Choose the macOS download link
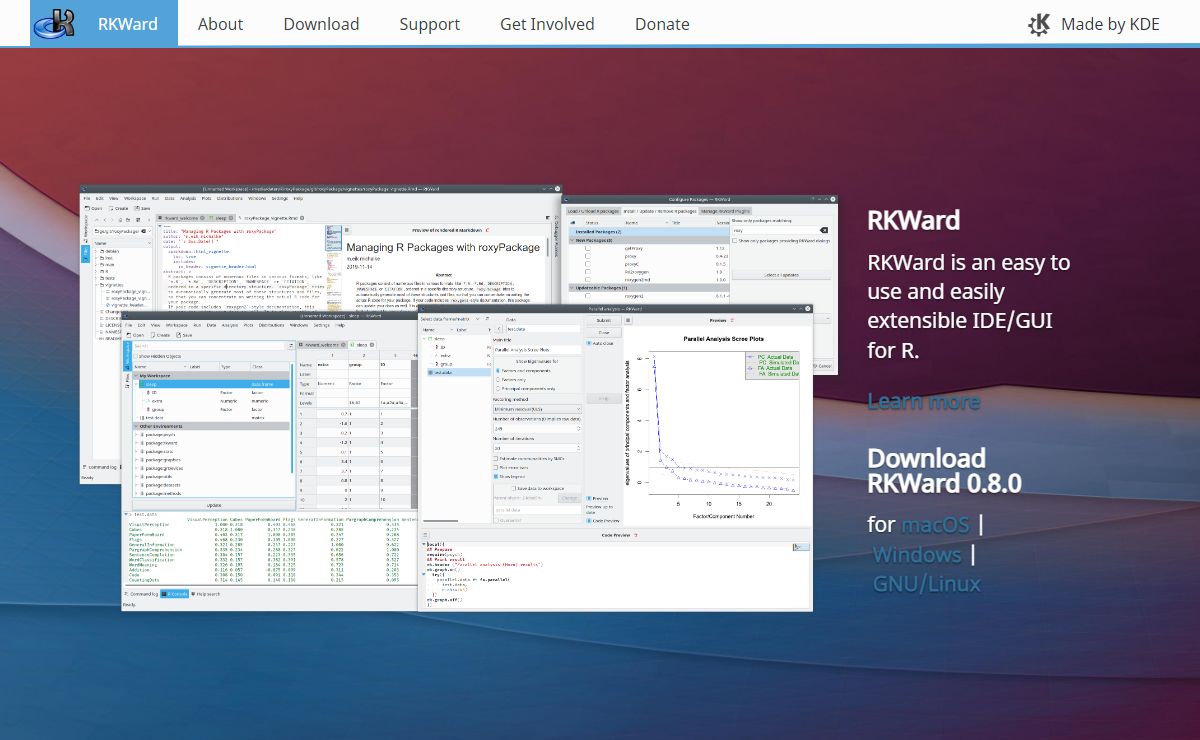1200x740 pixels. click(936, 524)
